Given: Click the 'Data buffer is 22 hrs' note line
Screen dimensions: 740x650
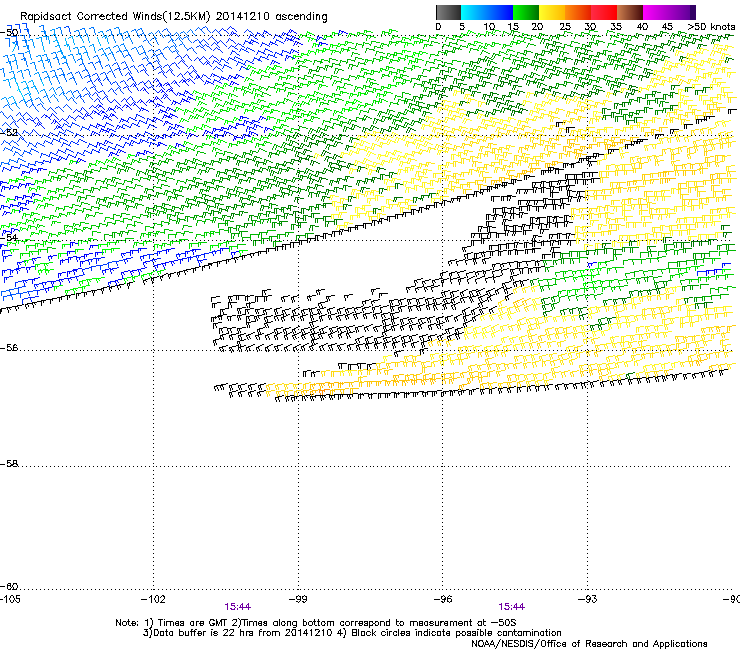Looking at the screenshot, I should tap(352, 633).
